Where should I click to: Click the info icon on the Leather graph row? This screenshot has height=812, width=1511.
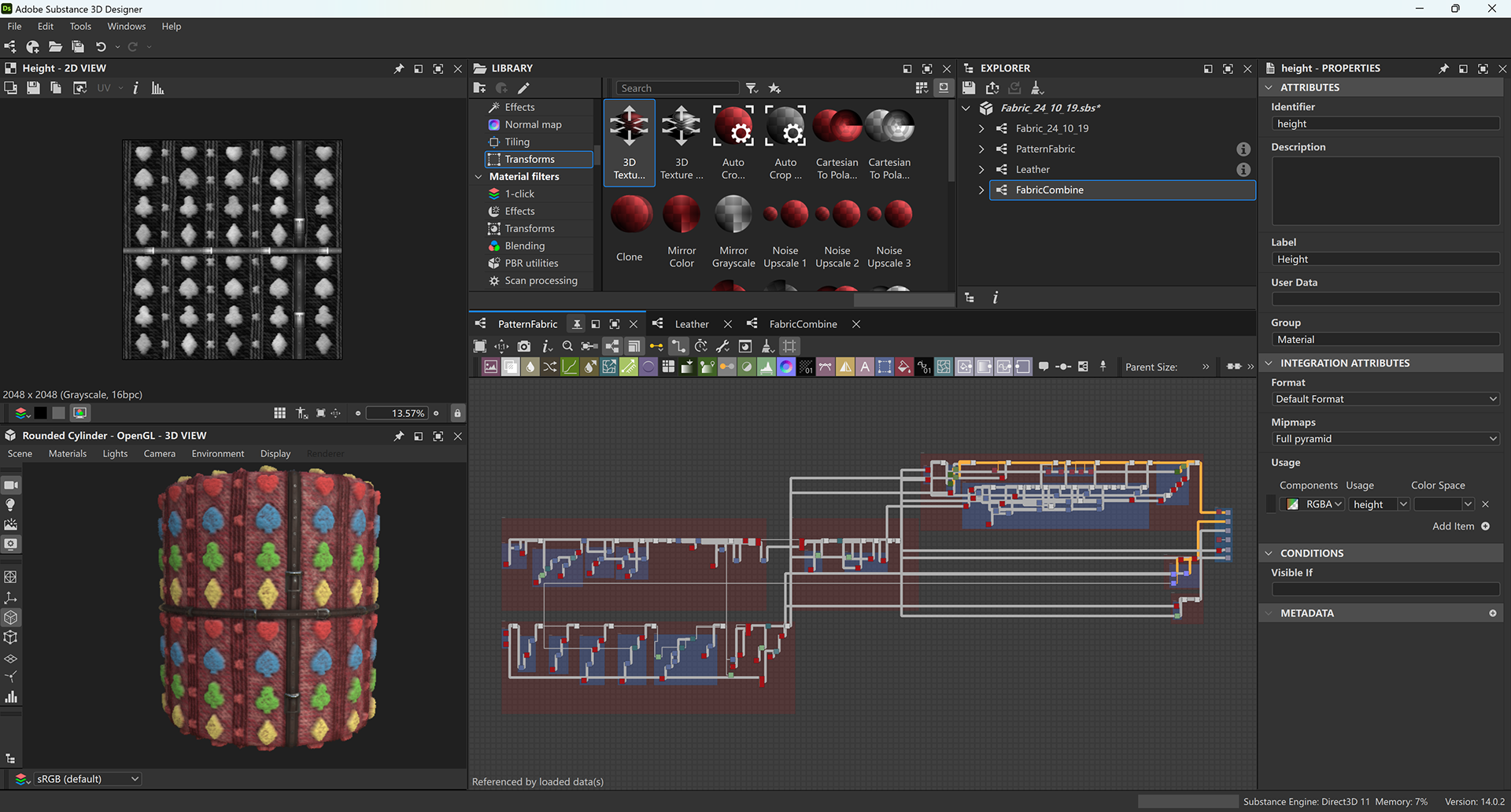click(1243, 169)
